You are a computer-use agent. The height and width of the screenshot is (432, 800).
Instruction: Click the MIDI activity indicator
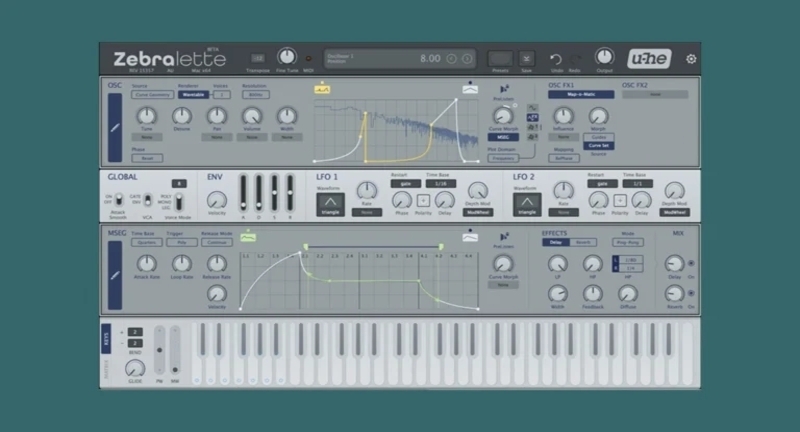click(x=308, y=59)
